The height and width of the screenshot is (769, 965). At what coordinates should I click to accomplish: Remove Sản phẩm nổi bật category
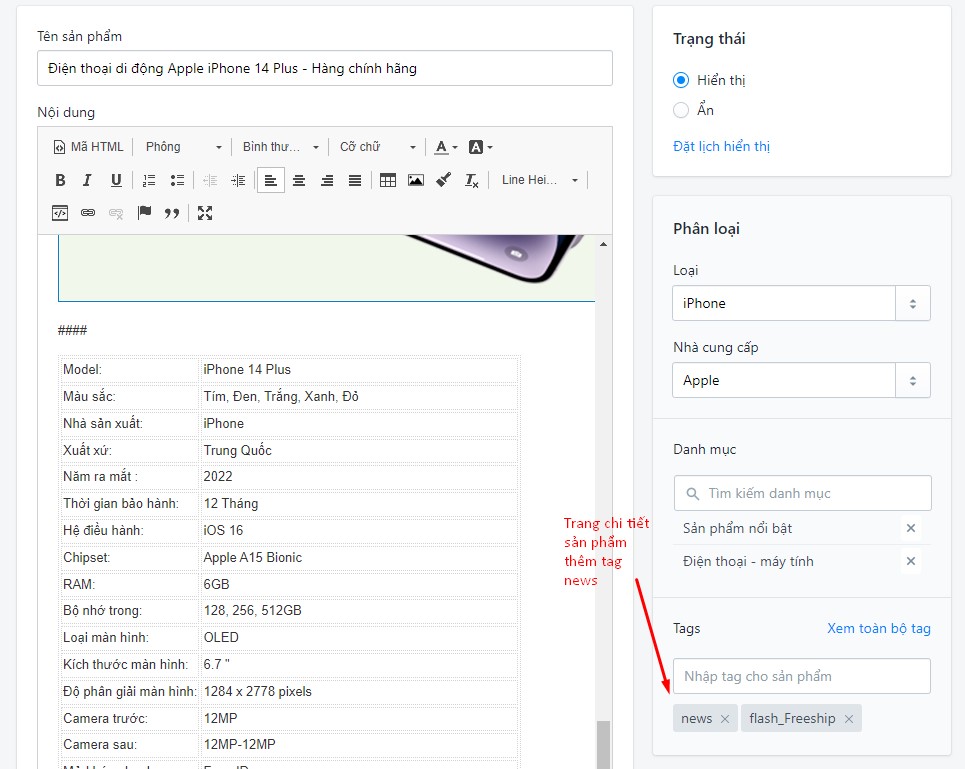coord(911,528)
